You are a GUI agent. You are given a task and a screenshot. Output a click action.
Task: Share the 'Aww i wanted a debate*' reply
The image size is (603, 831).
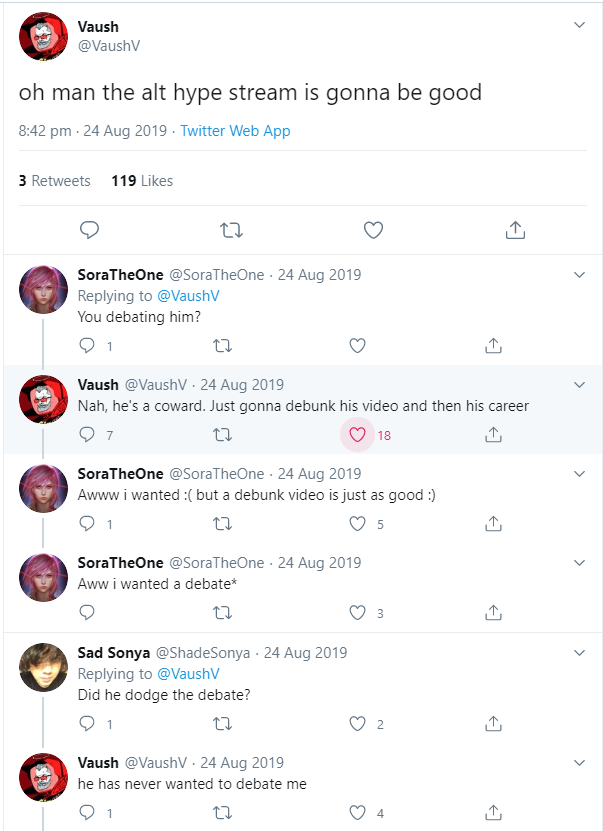[493, 613]
